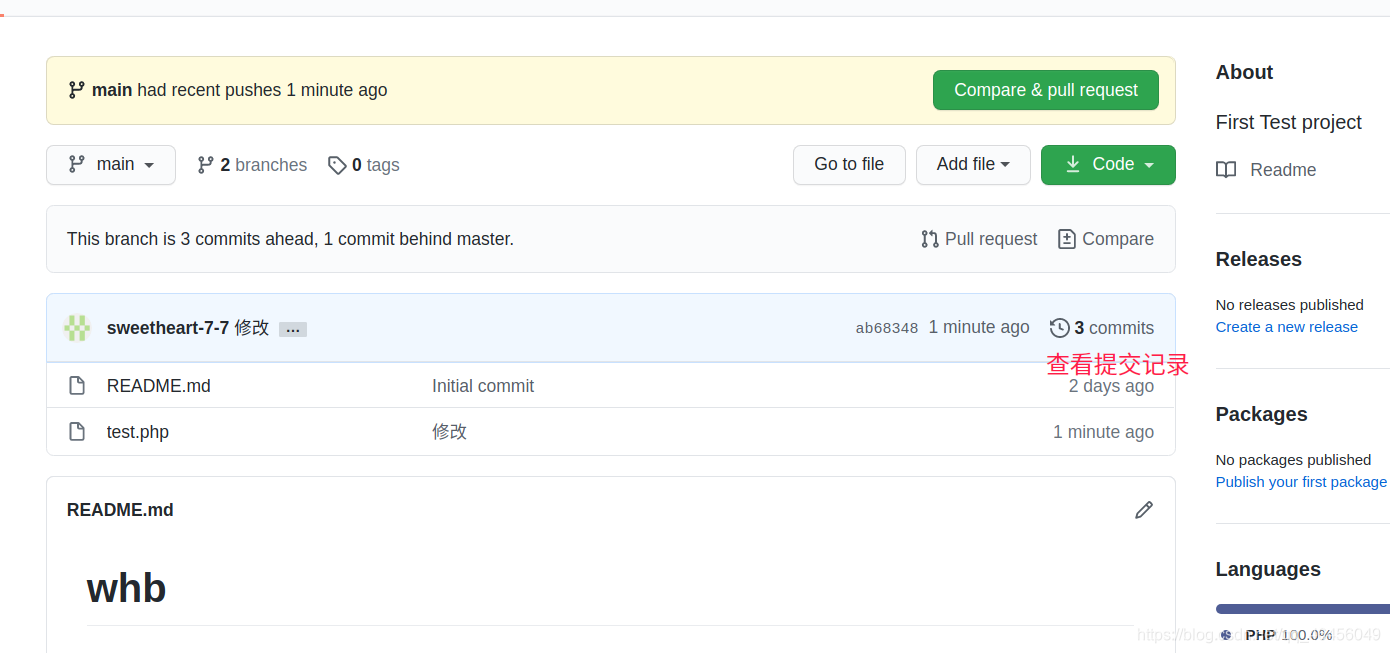Click the clock history icon beside 3 commits
1390x653 pixels.
click(x=1060, y=328)
